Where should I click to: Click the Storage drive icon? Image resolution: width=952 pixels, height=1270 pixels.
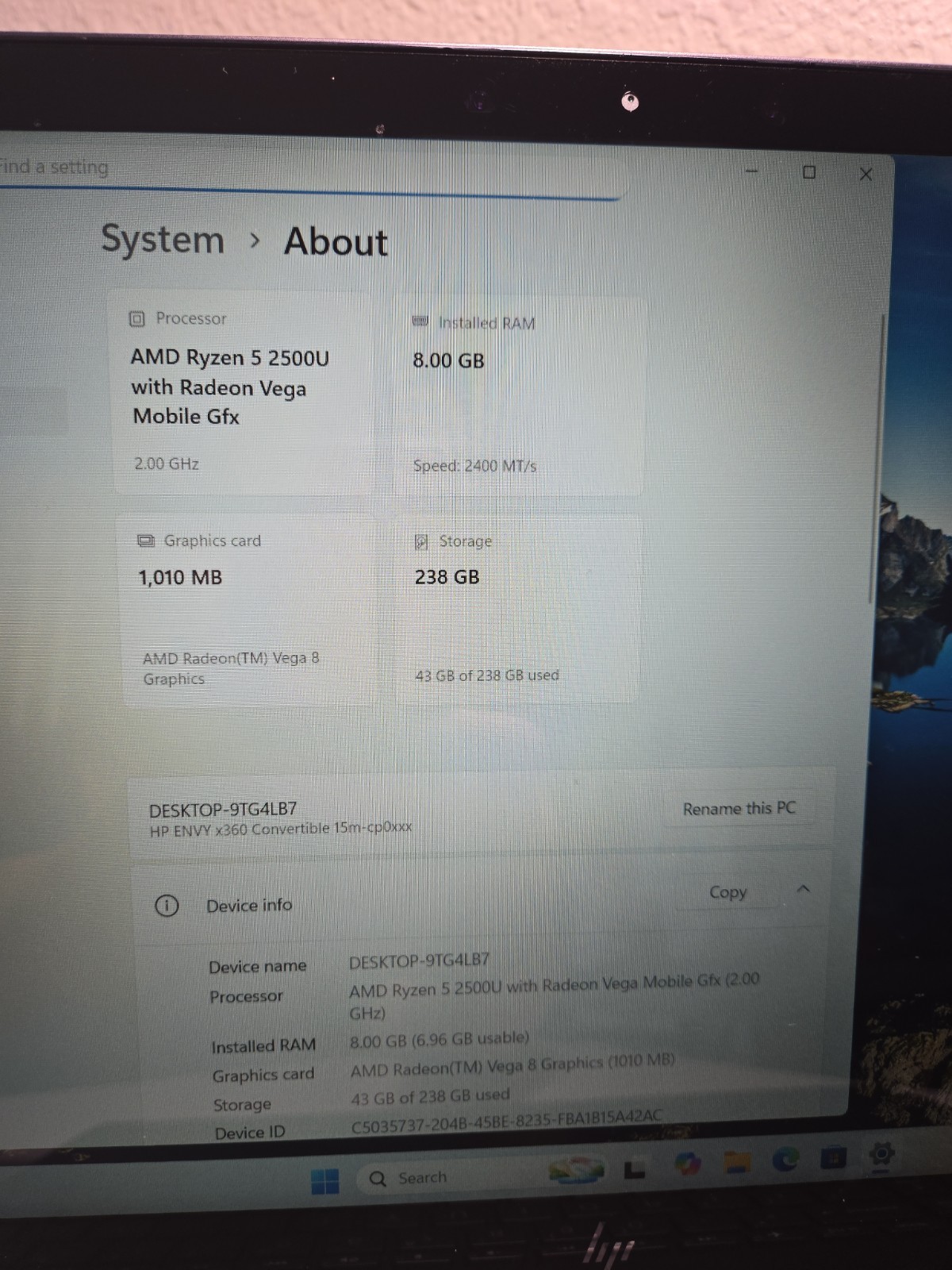coord(421,542)
